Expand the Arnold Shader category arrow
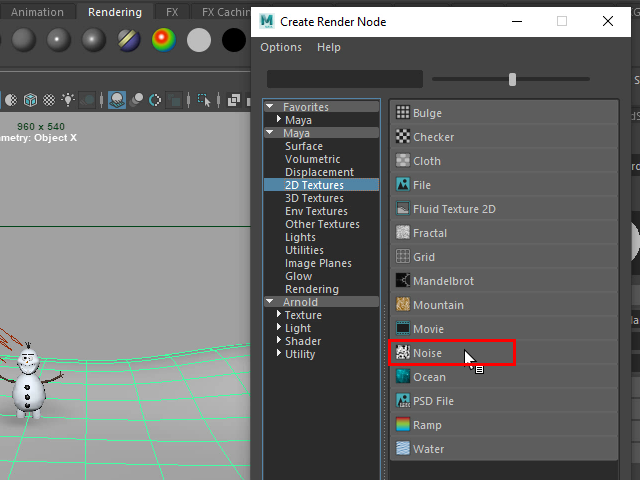 (x=277, y=341)
